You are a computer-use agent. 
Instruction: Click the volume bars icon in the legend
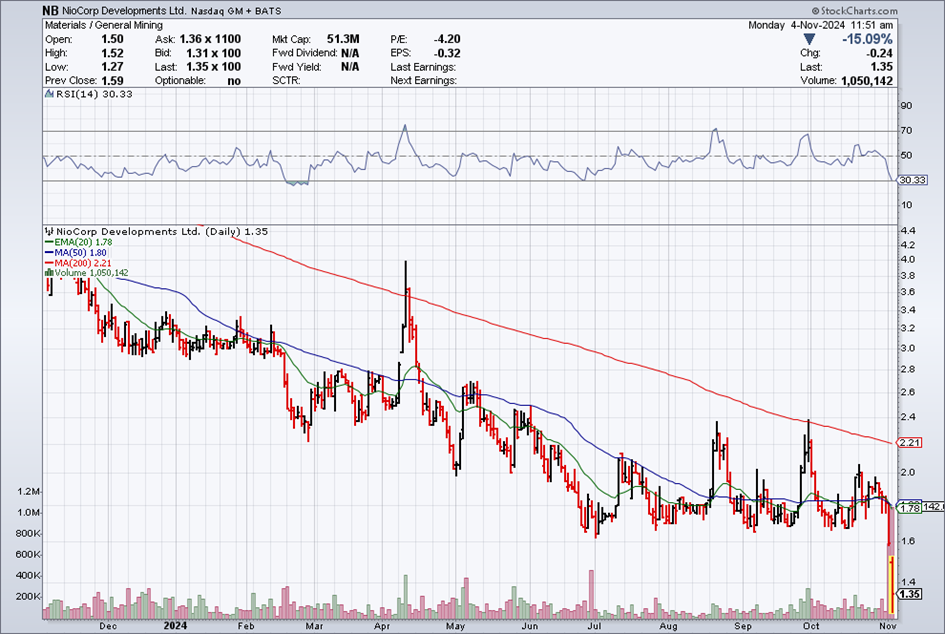(x=49, y=273)
